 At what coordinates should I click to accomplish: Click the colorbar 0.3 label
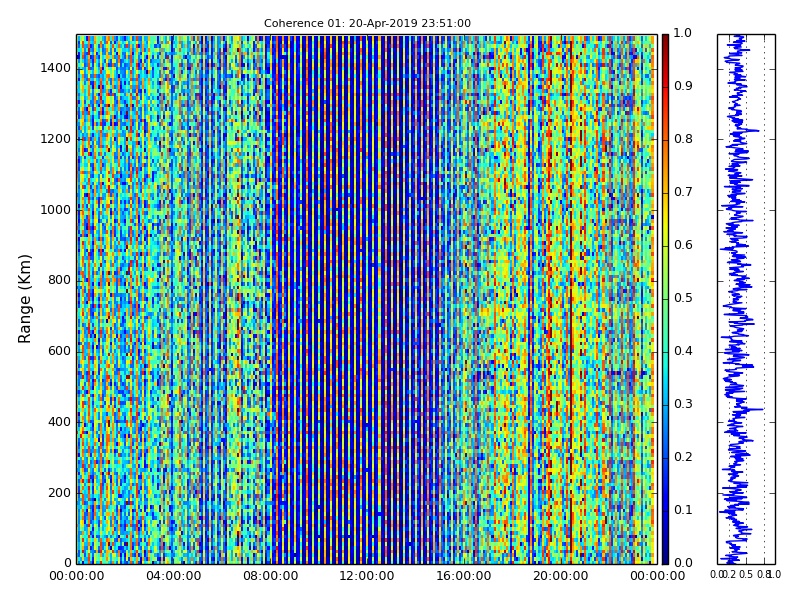(683, 404)
